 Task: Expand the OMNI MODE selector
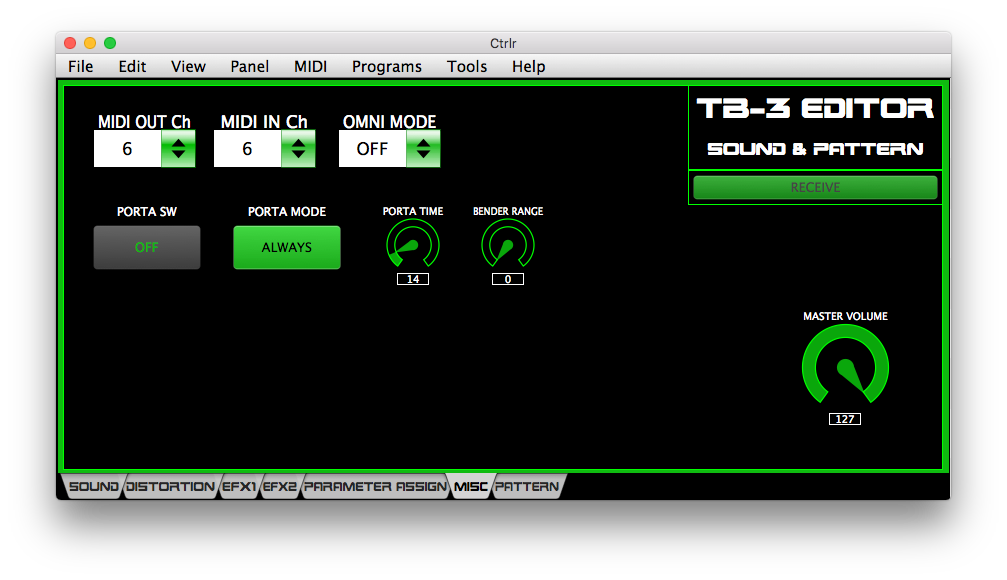[422, 150]
